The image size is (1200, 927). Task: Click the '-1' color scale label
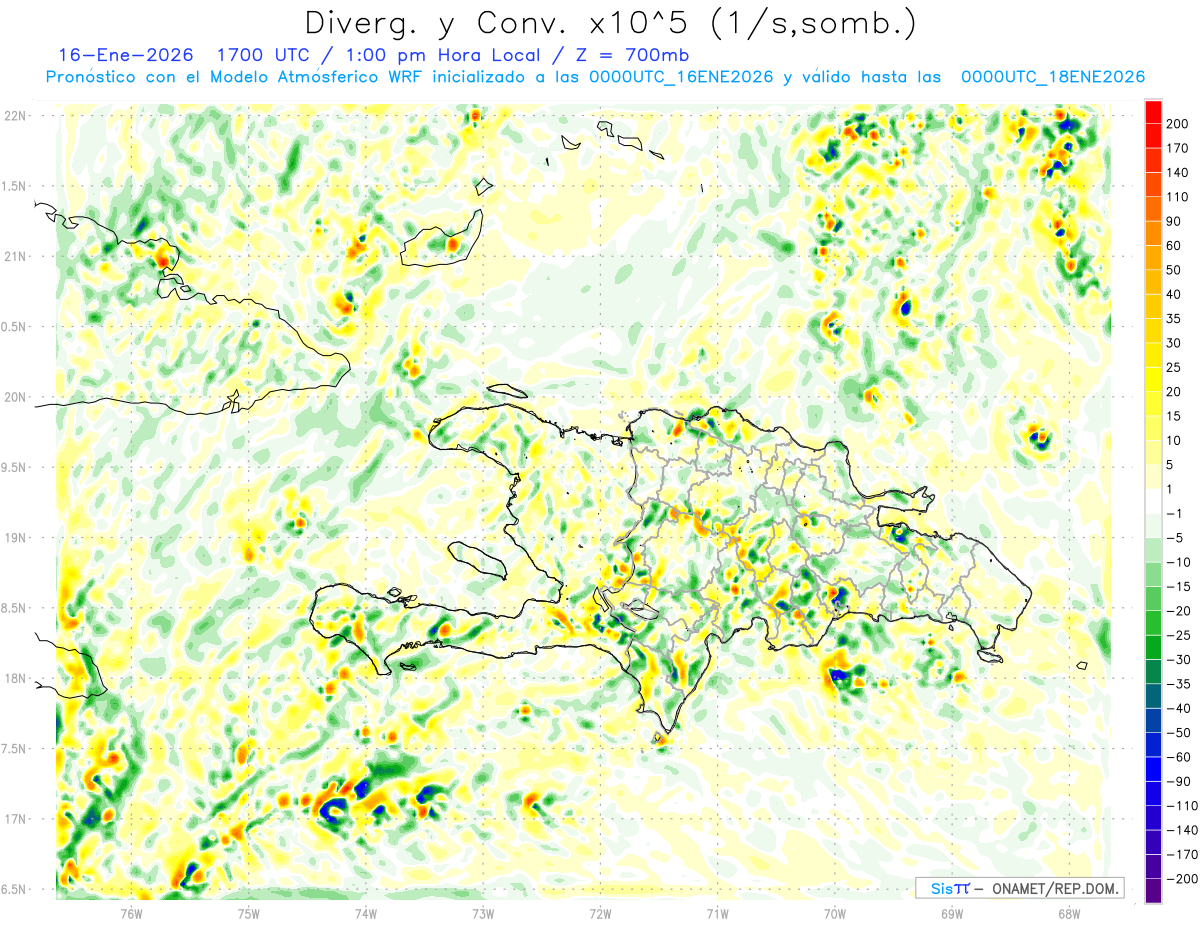1176,514
